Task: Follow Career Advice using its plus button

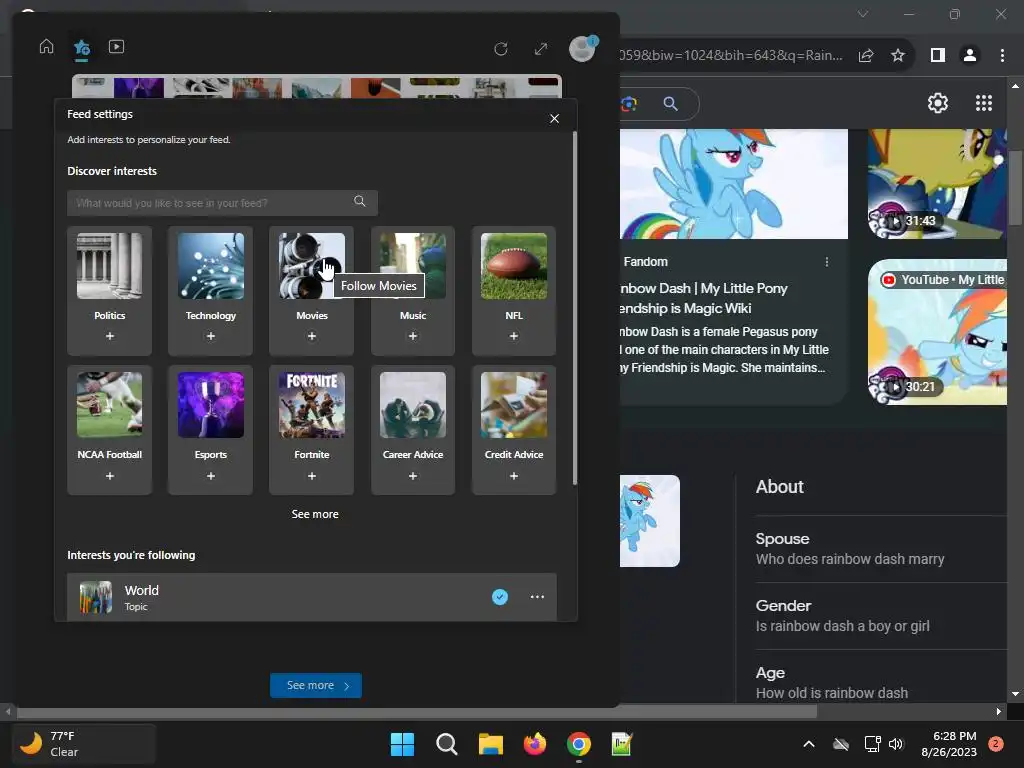Action: click(413, 476)
